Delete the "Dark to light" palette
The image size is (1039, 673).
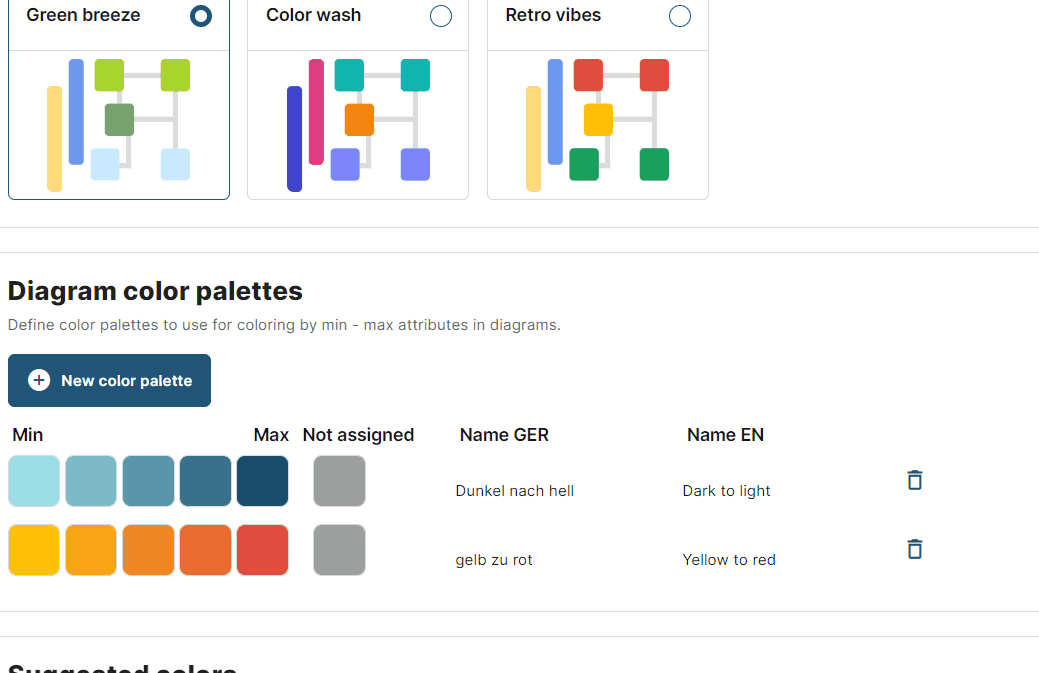pos(914,480)
